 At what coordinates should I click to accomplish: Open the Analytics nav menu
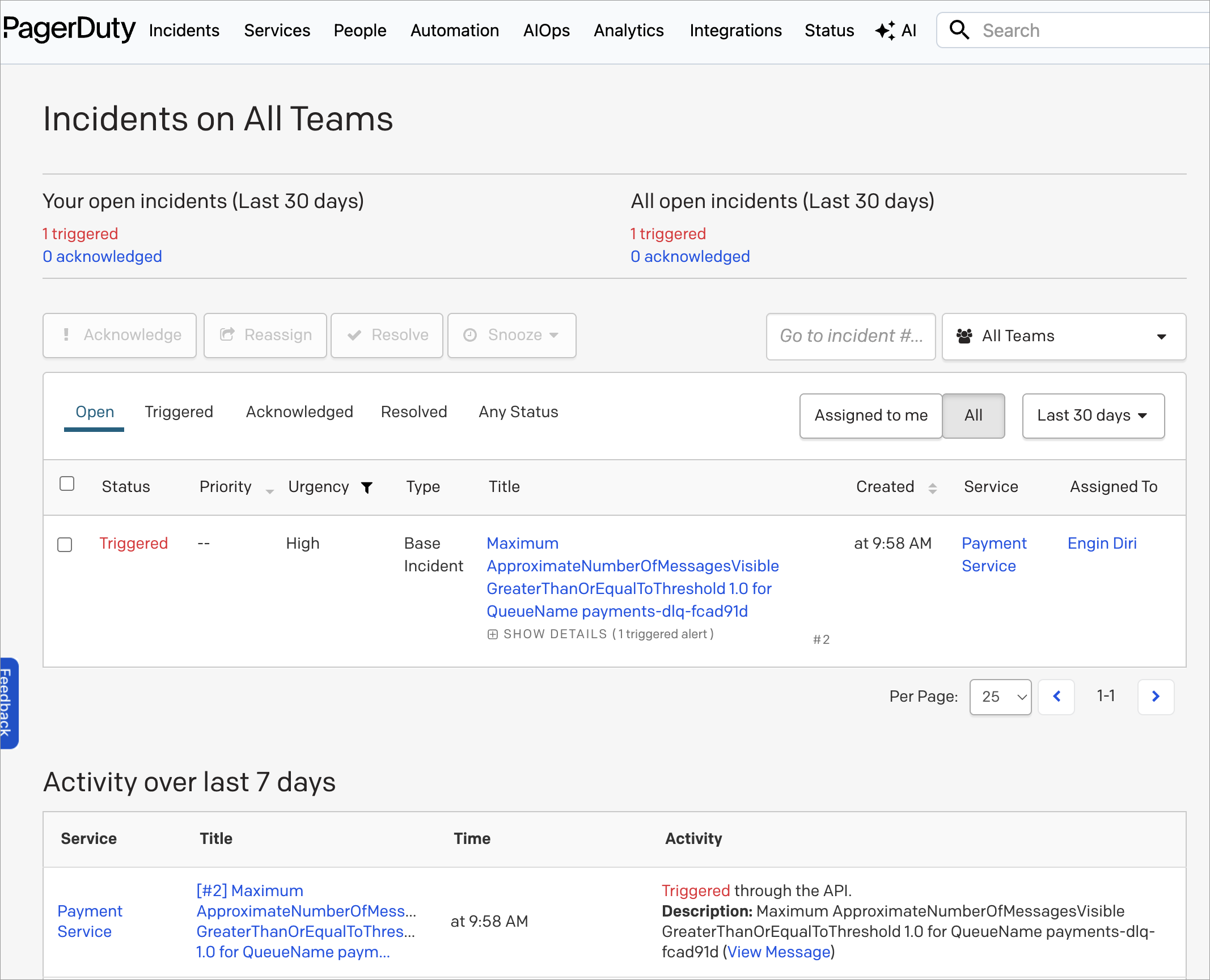629,30
